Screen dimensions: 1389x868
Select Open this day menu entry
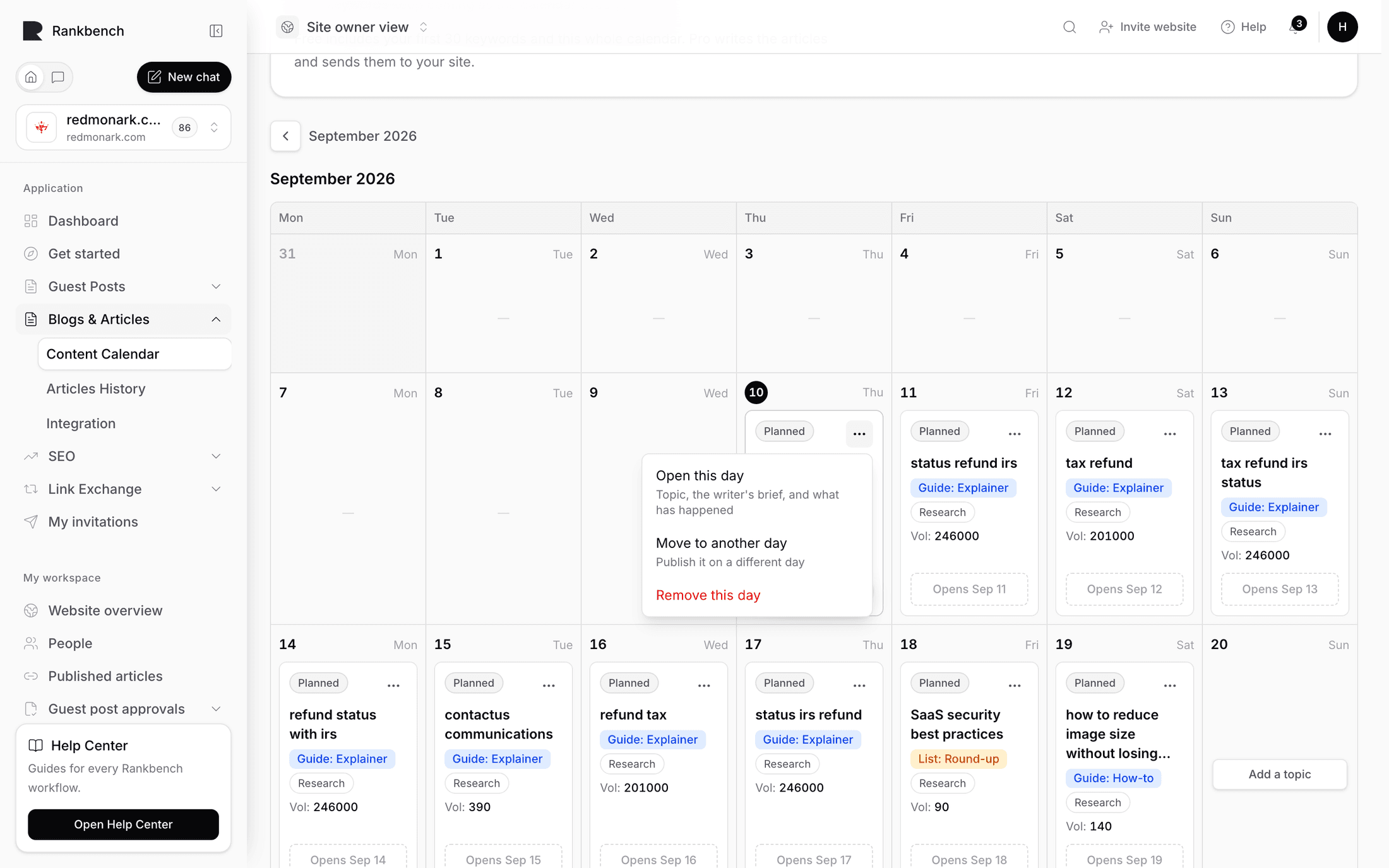757,492
